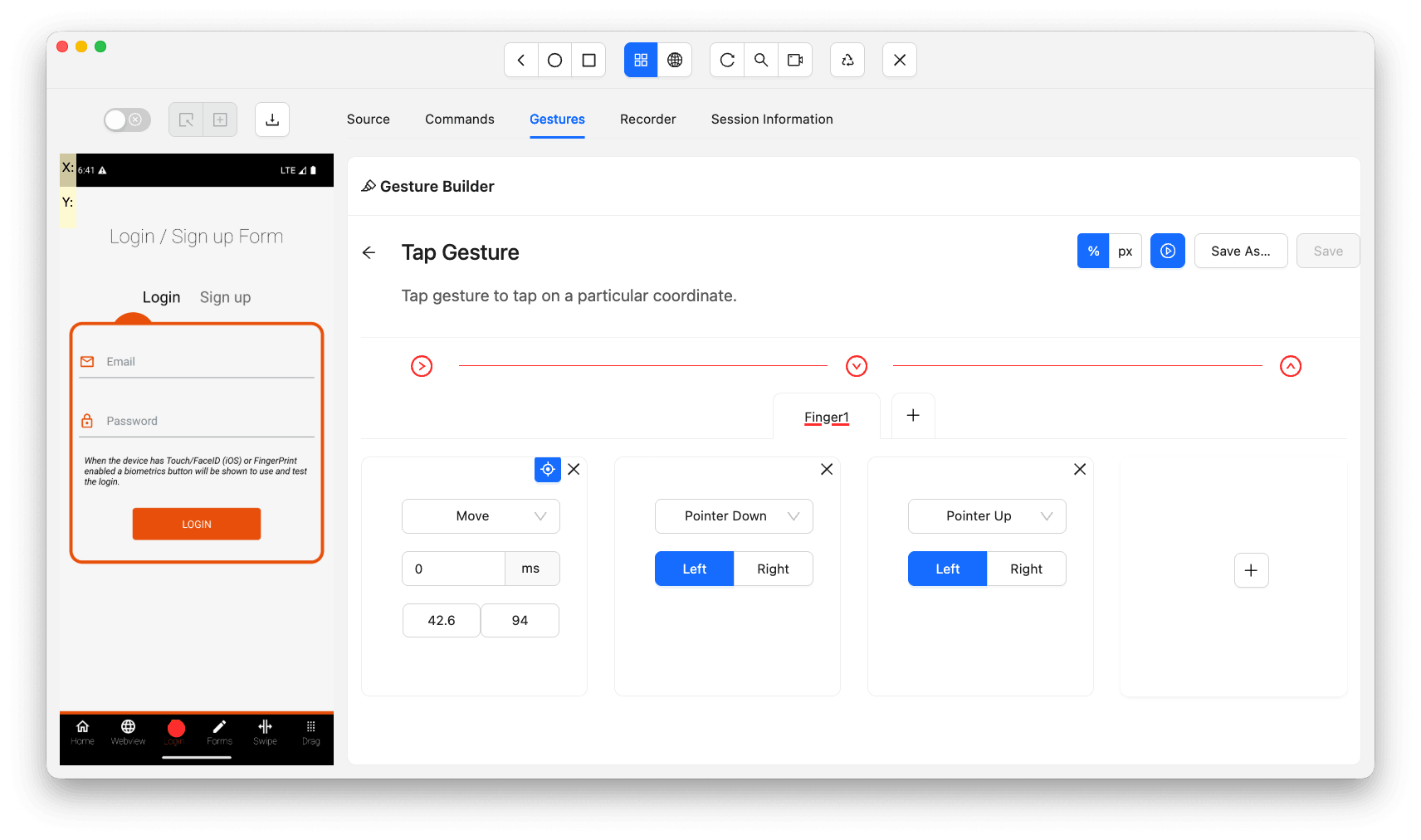Open the Session Information tab
This screenshot has width=1421, height=840.
[x=771, y=119]
